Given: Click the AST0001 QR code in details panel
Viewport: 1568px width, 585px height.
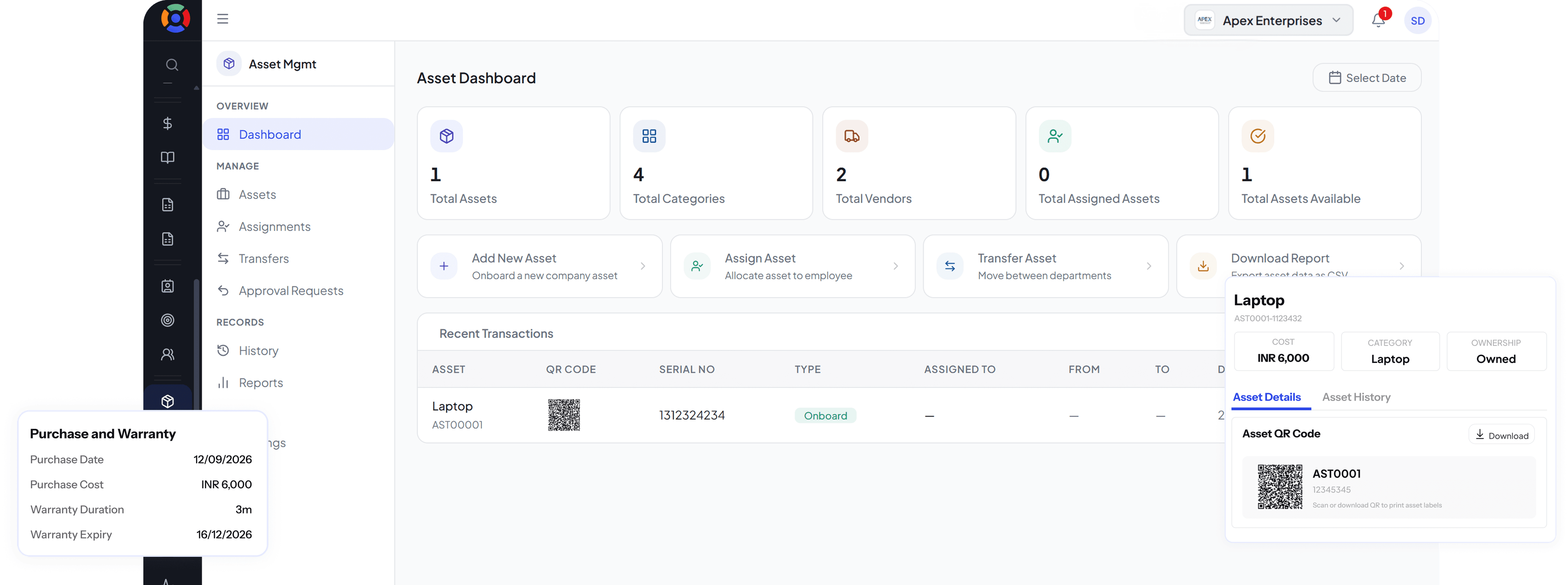Looking at the screenshot, I should [1280, 486].
